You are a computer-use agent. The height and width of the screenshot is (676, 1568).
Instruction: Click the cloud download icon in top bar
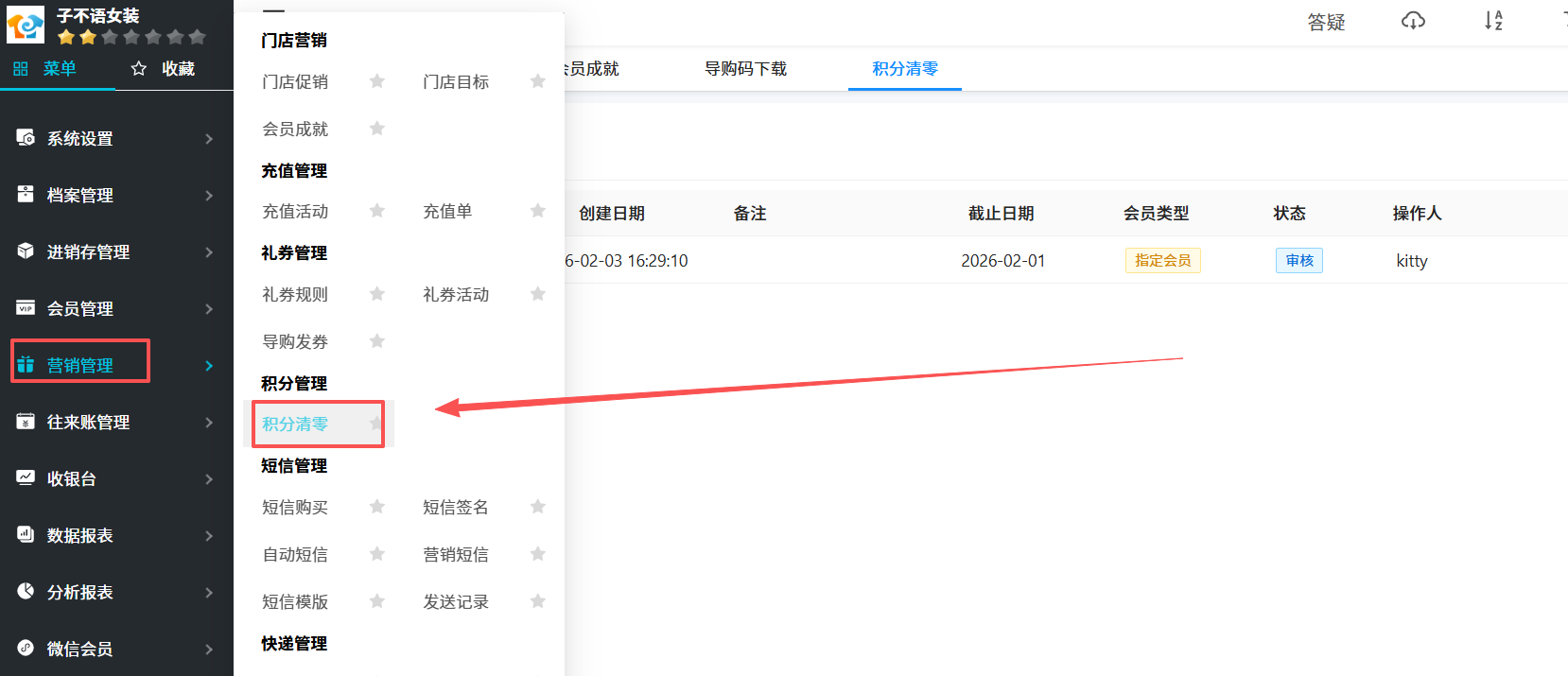pyautogui.click(x=1413, y=21)
